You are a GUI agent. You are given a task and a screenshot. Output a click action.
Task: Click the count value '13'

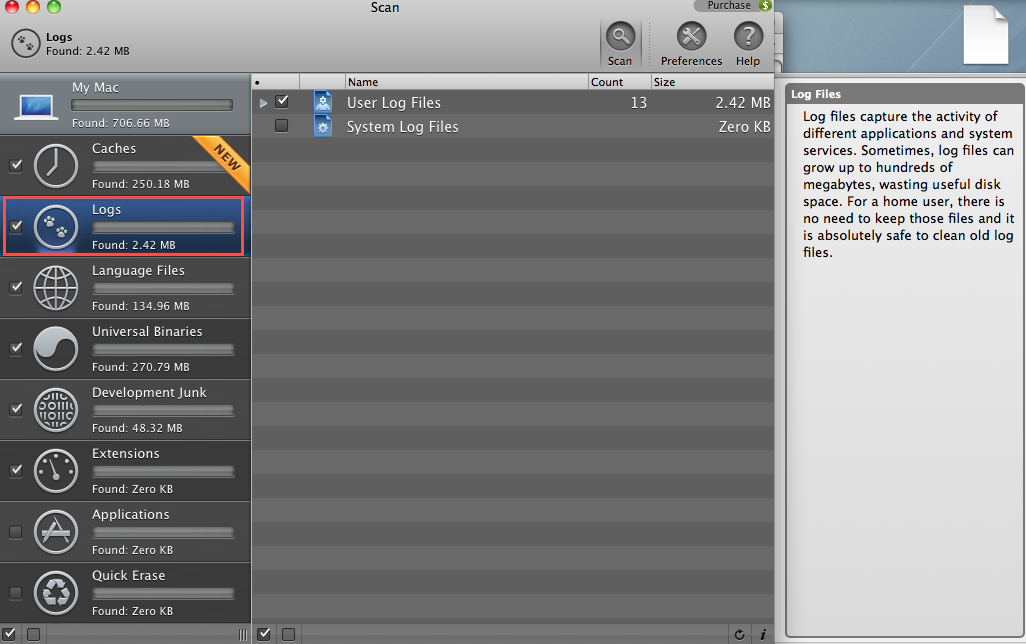pyautogui.click(x=639, y=103)
